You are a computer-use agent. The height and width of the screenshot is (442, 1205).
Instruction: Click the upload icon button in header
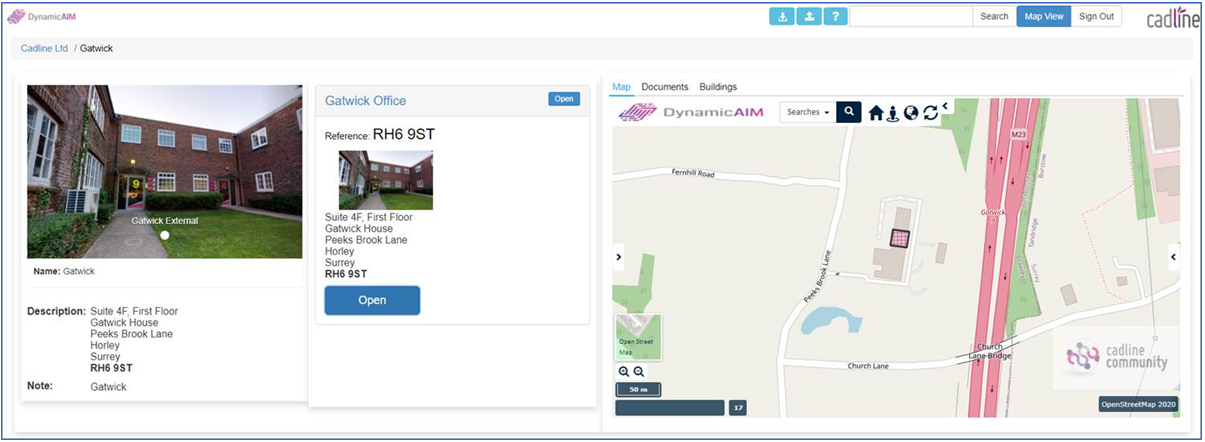pyautogui.click(x=808, y=16)
